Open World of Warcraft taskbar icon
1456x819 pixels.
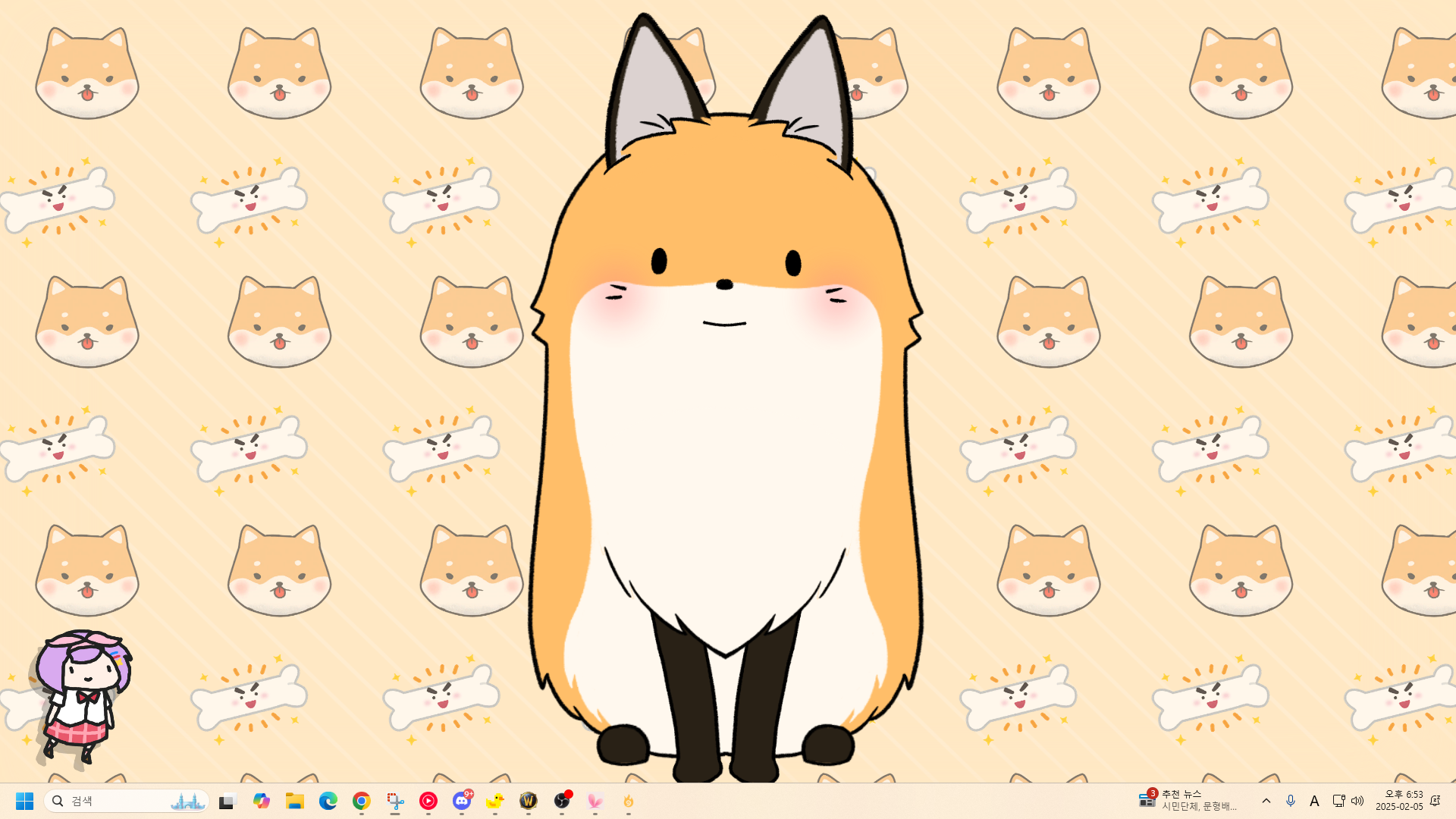pos(529,801)
